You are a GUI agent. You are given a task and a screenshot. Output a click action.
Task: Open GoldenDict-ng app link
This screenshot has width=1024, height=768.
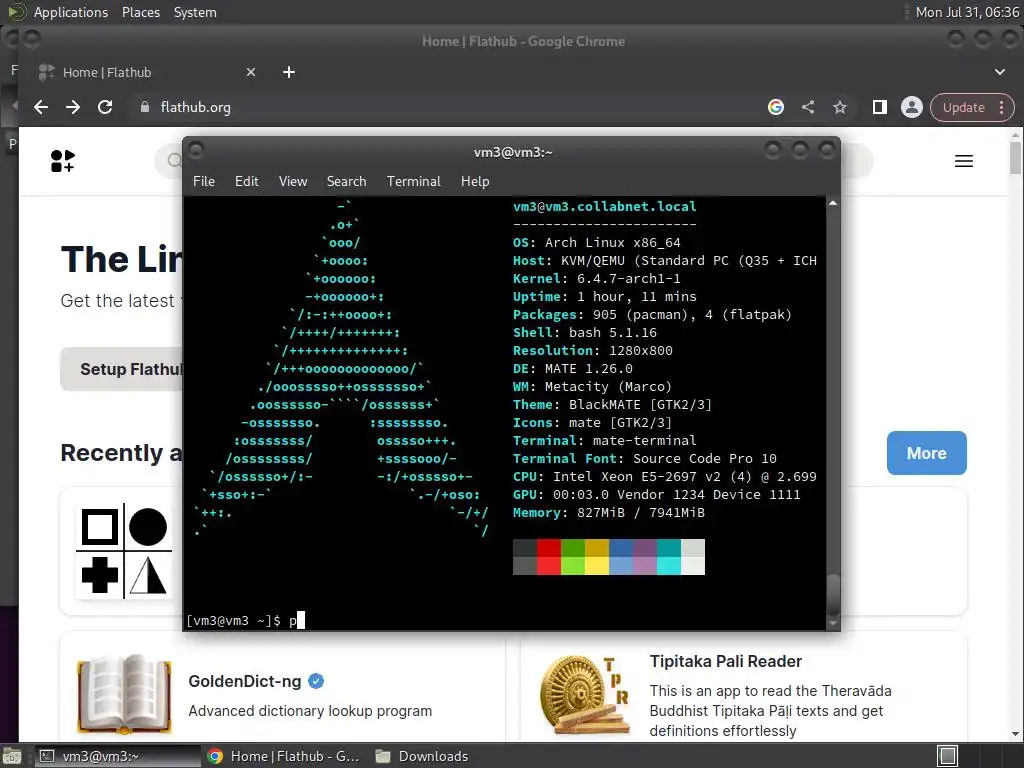click(x=245, y=681)
